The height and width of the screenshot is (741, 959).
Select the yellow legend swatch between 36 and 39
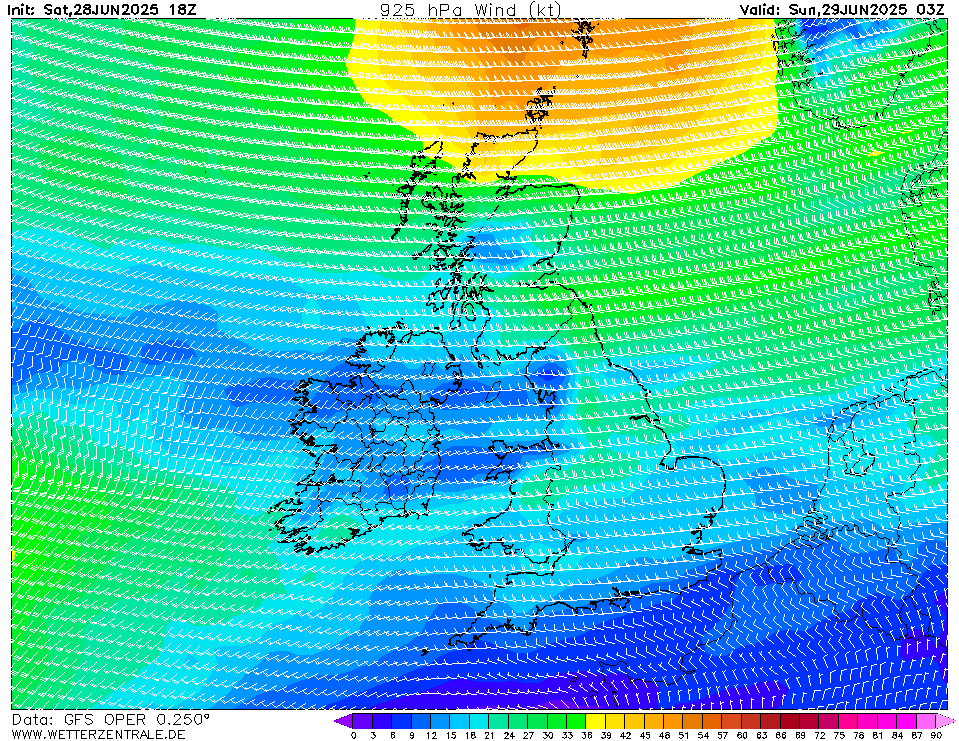(x=596, y=720)
